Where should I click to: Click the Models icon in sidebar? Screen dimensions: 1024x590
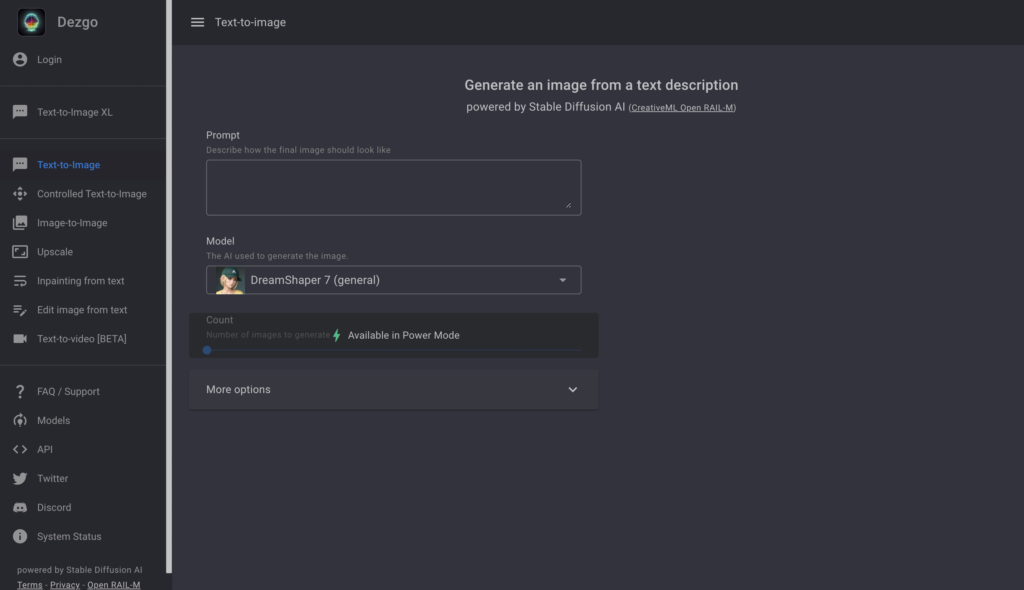[x=20, y=420]
